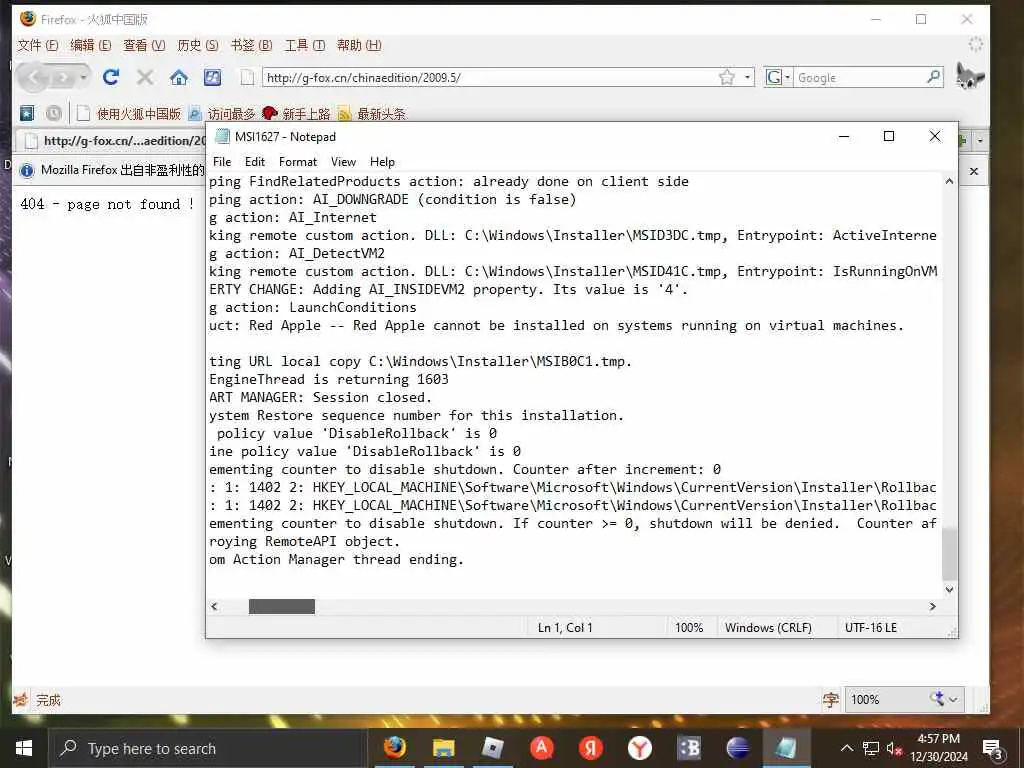This screenshot has width=1024, height=768.
Task: Reload the page with the blue refresh icon
Action: 111,78
